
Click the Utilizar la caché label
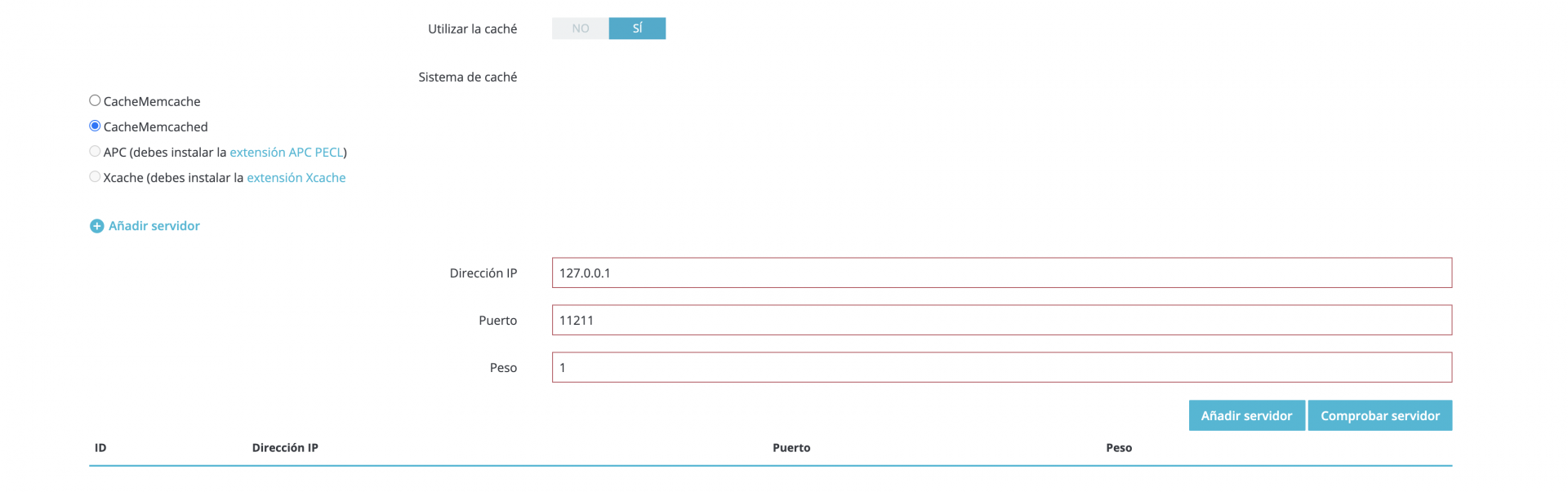(472, 29)
